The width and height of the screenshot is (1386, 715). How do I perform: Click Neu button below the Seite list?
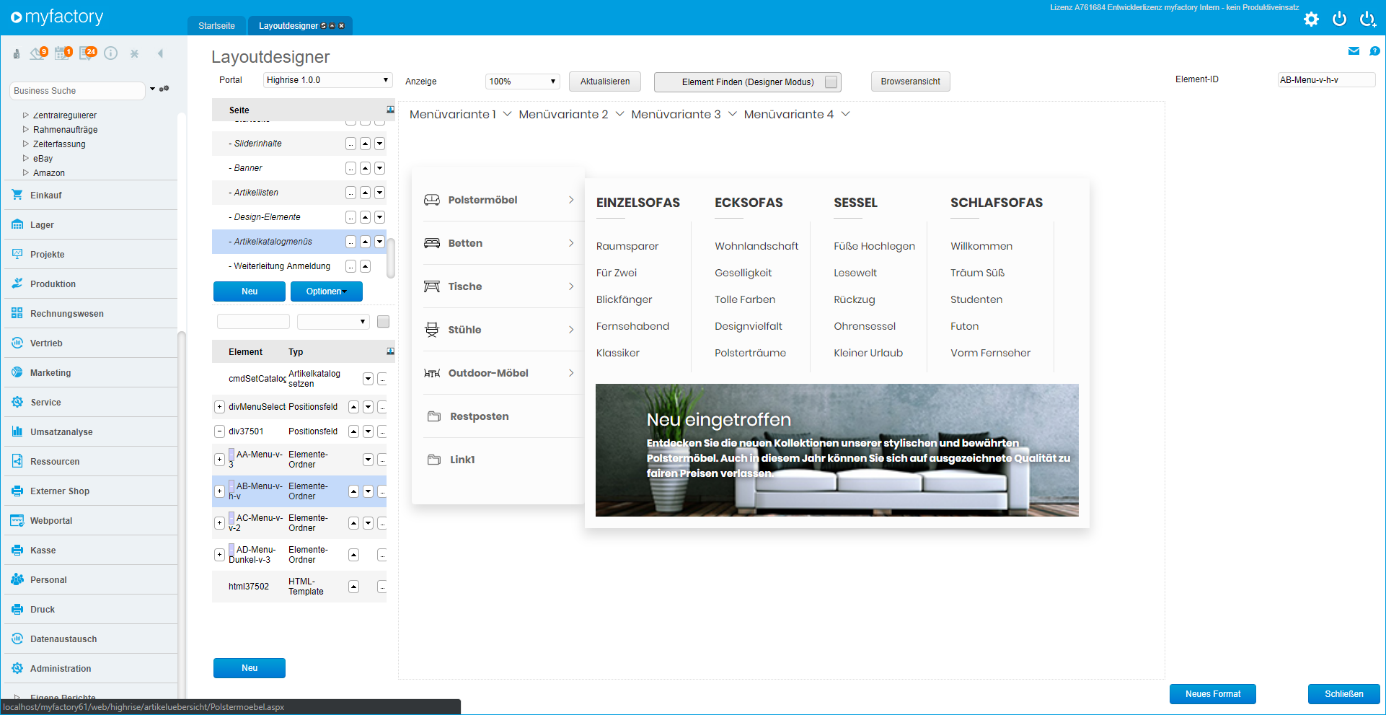pyautogui.click(x=249, y=291)
